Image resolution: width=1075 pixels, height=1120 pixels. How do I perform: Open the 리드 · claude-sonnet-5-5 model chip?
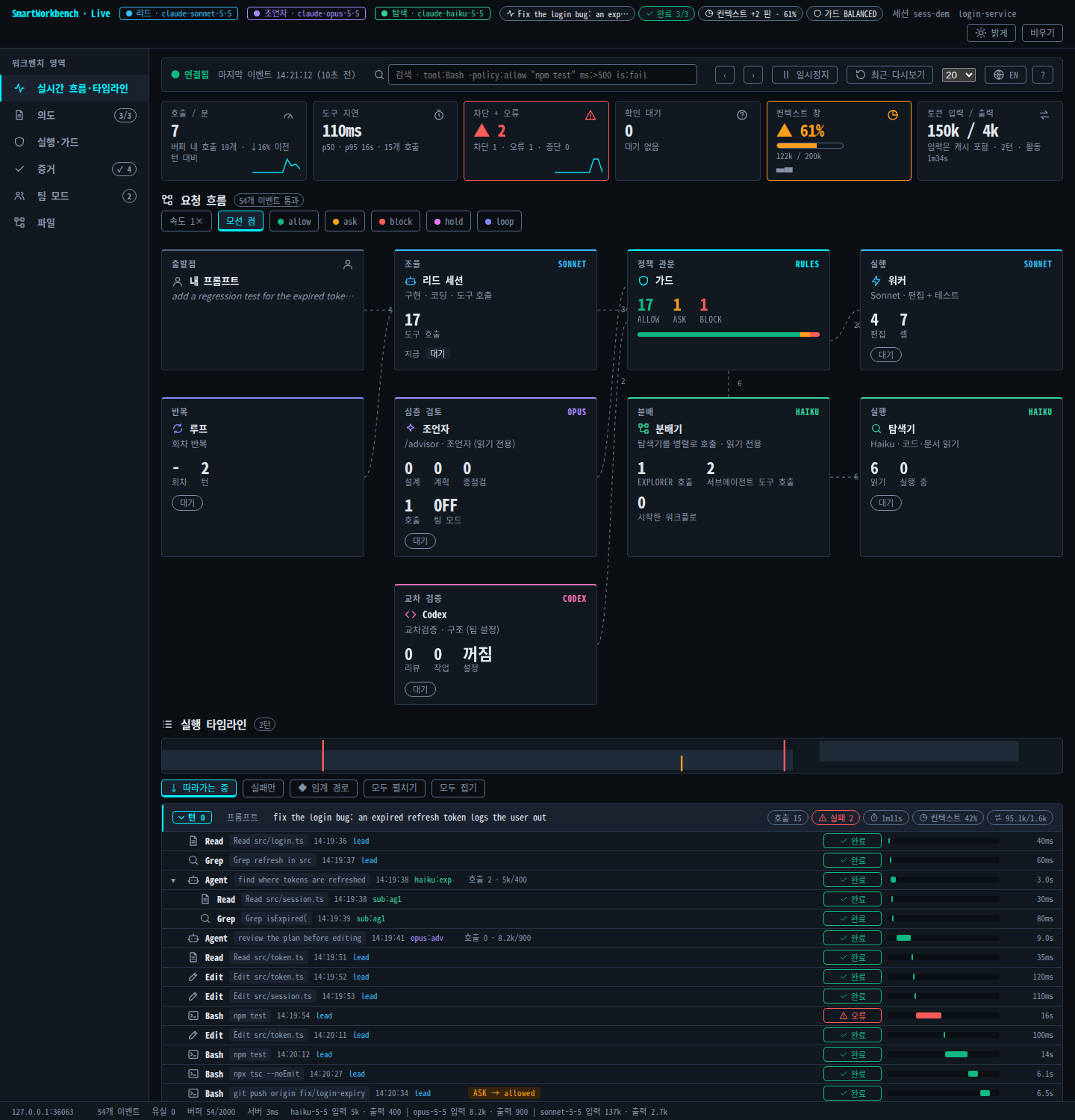[179, 13]
